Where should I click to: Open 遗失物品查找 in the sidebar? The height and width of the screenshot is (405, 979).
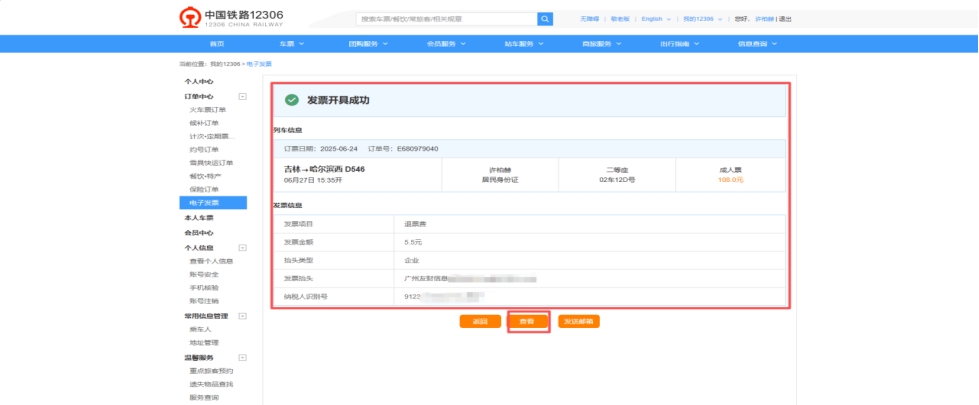point(211,384)
